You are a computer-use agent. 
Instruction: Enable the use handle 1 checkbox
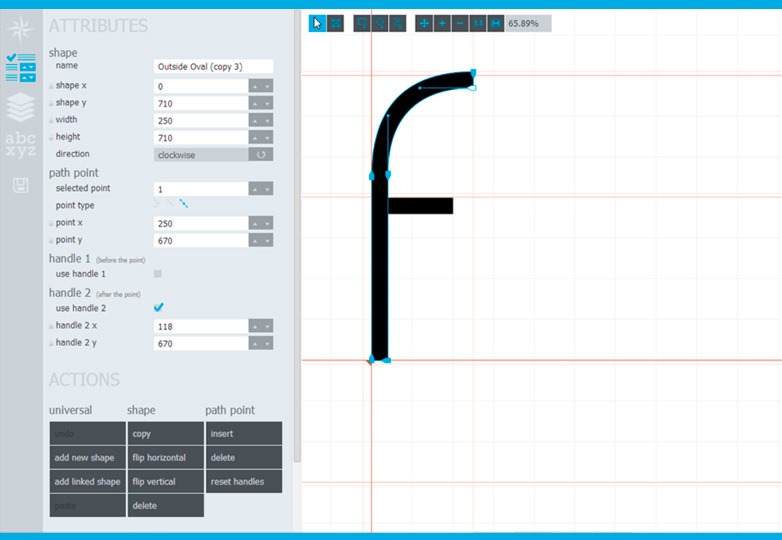pyautogui.click(x=158, y=274)
